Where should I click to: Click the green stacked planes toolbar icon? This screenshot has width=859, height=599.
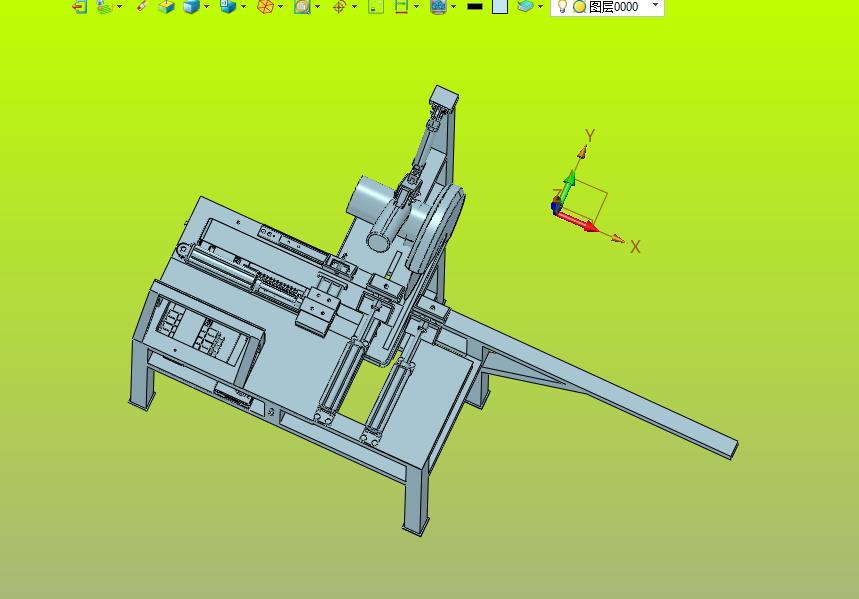coord(104,7)
